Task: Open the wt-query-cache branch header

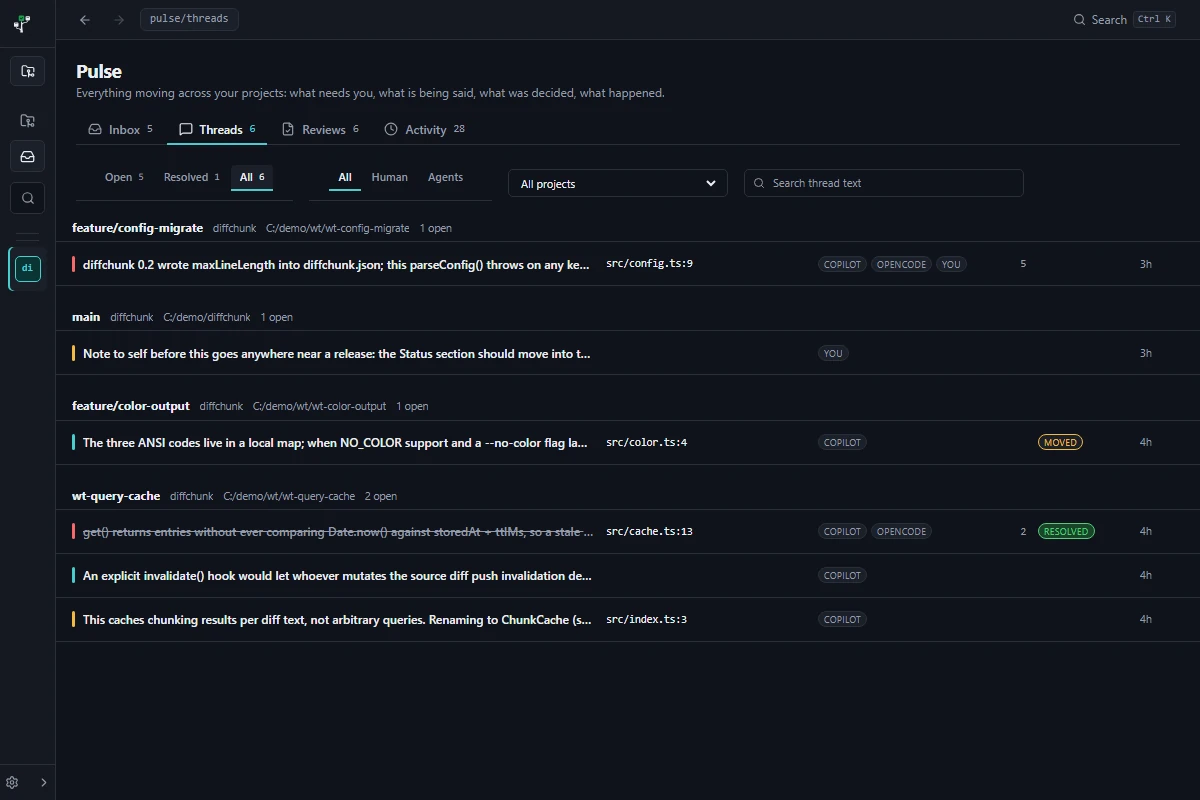Action: [116, 496]
